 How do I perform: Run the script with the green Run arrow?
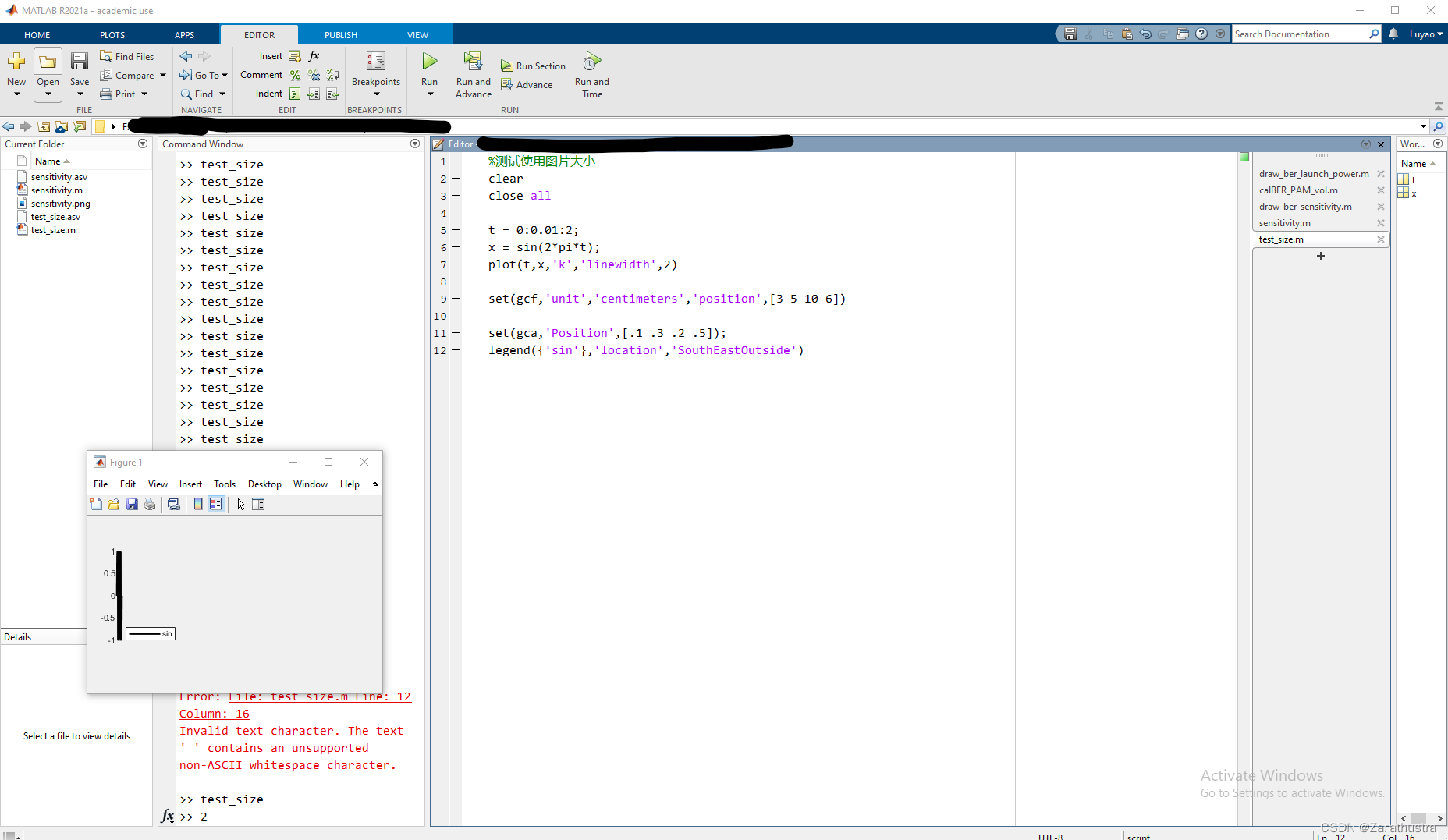click(429, 61)
